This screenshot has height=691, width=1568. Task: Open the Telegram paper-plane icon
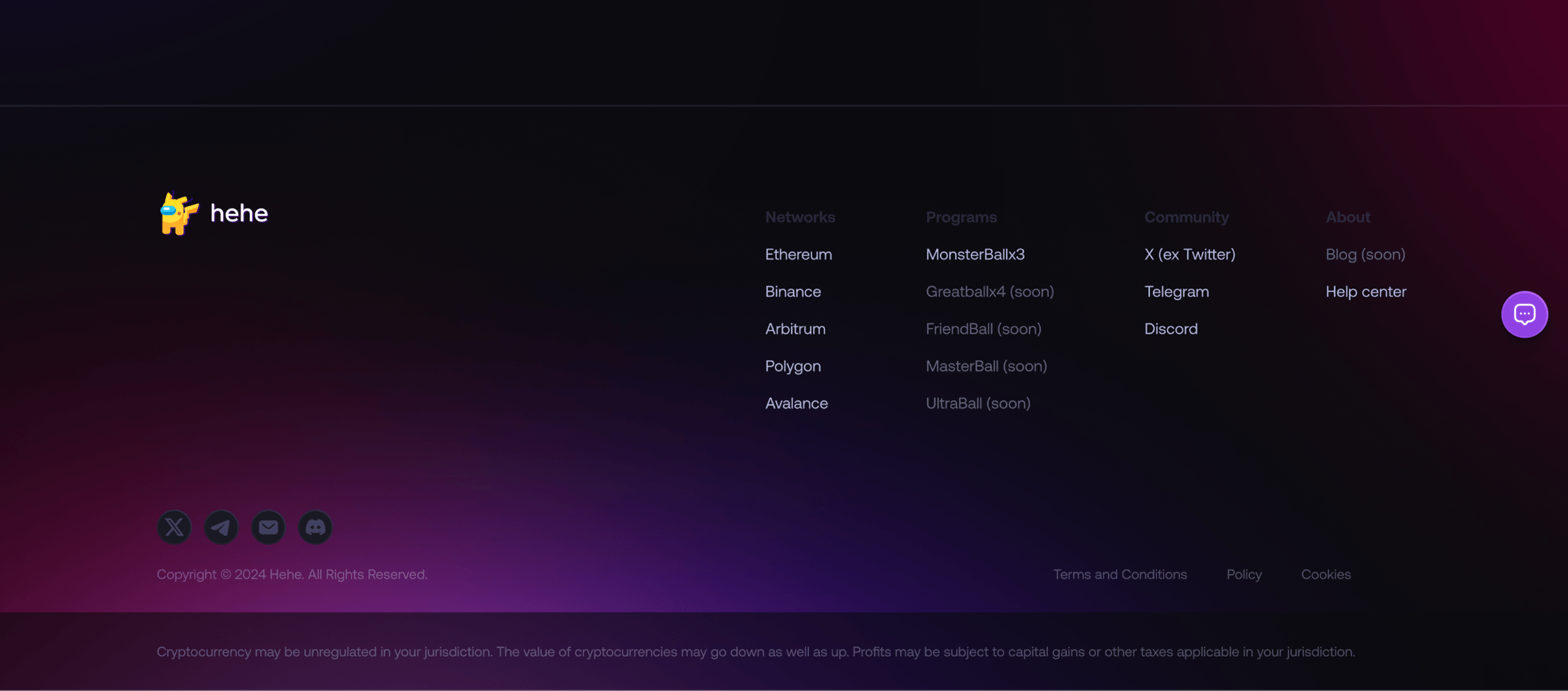pyautogui.click(x=221, y=527)
